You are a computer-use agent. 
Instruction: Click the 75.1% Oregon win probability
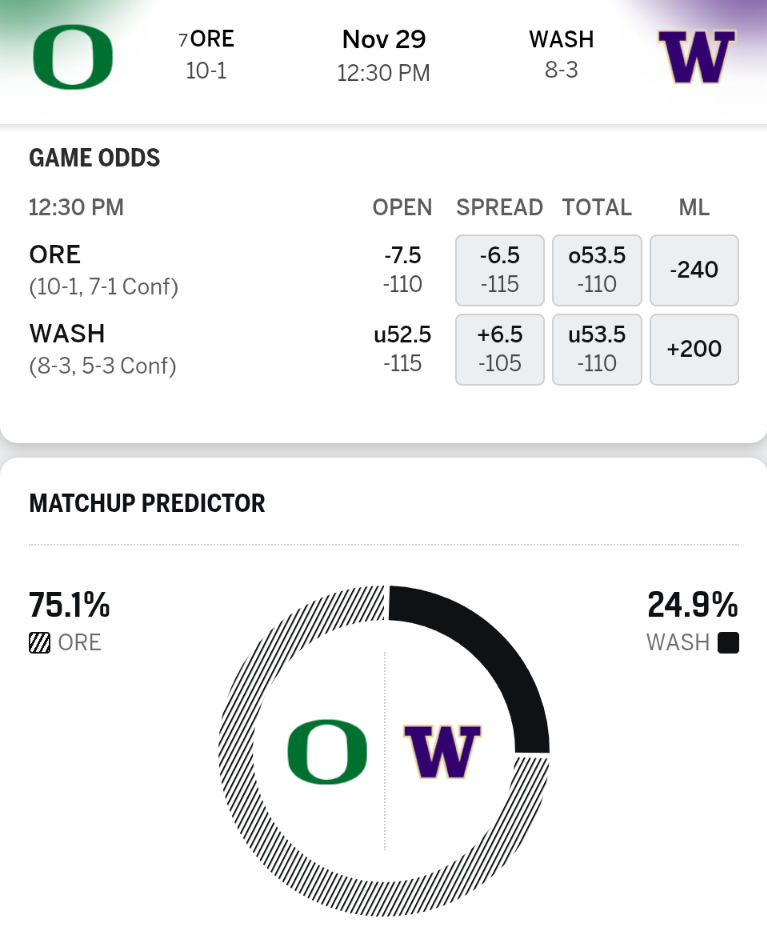(x=69, y=606)
